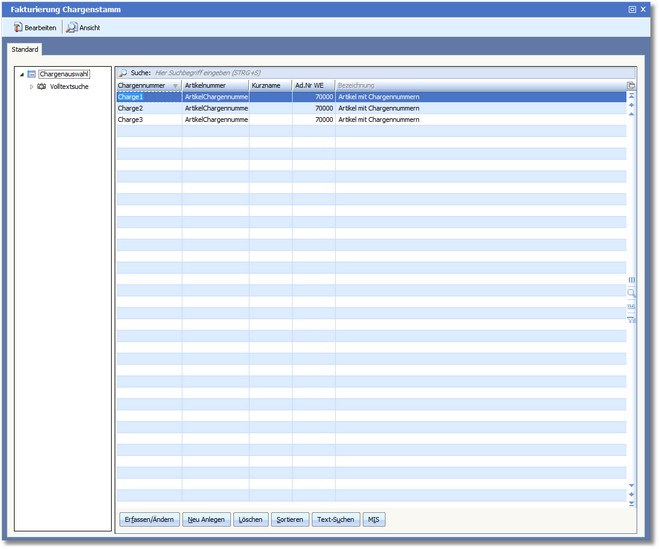
Task: Click the grid column chooser icon at top right
Action: [x=631, y=86]
